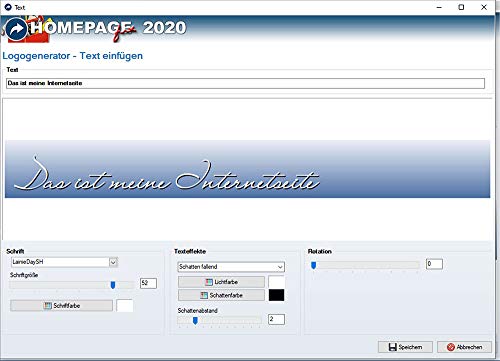Click the color palette icon on Lichtfarbe button
The width and height of the screenshot is (500, 361).
point(209,282)
